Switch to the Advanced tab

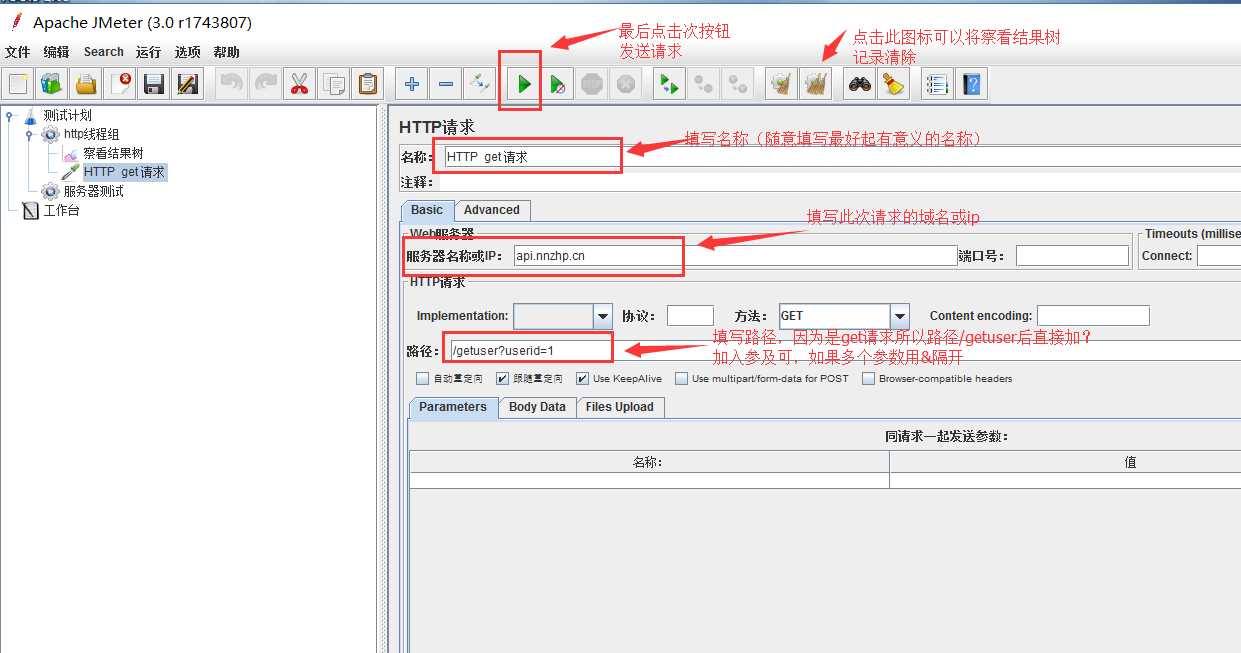(492, 210)
